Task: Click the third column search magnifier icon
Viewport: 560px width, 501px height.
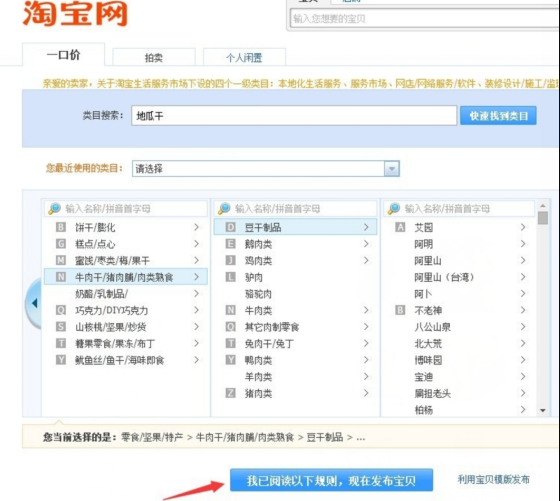Action: [x=394, y=209]
